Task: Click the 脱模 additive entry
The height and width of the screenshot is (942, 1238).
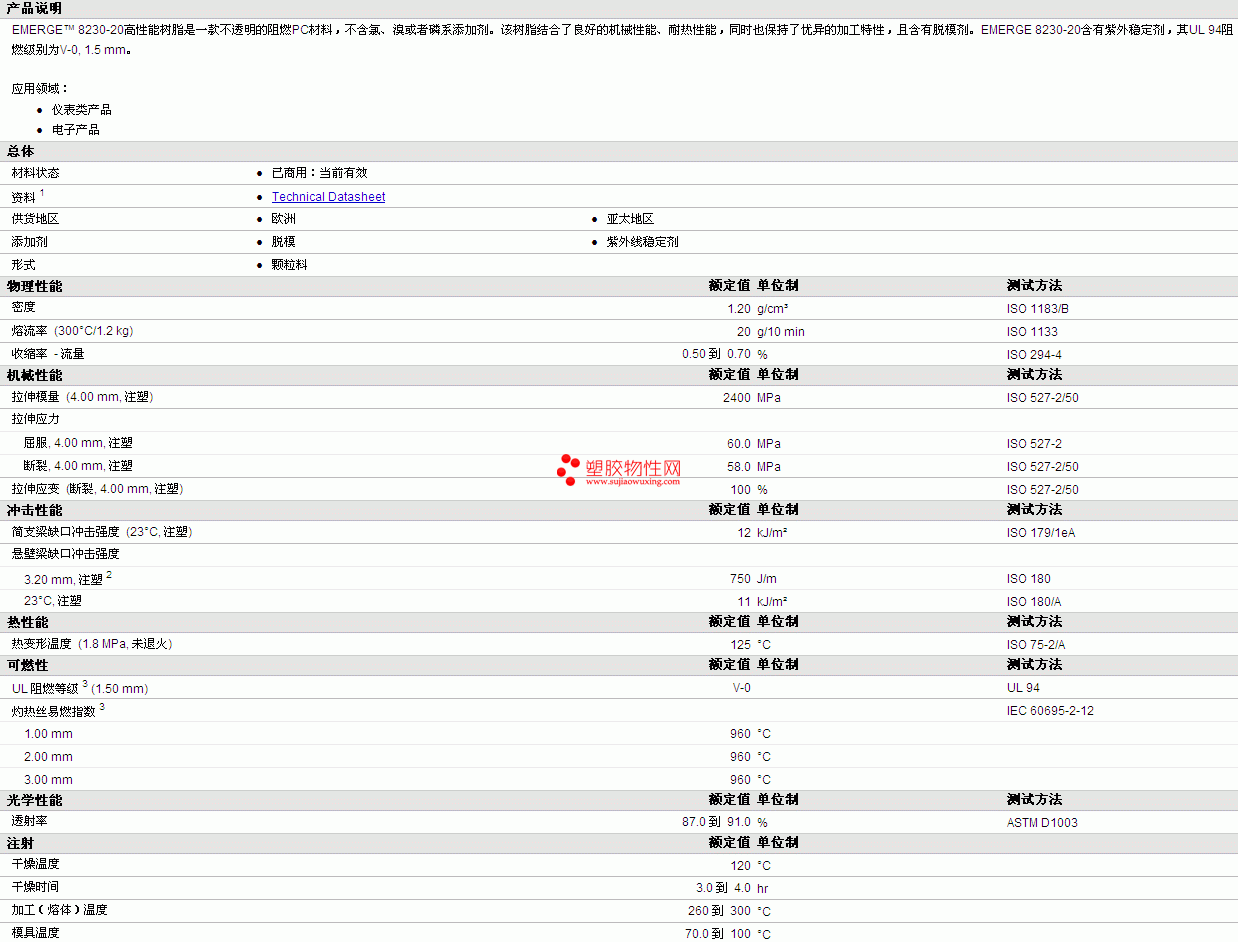Action: click(283, 242)
